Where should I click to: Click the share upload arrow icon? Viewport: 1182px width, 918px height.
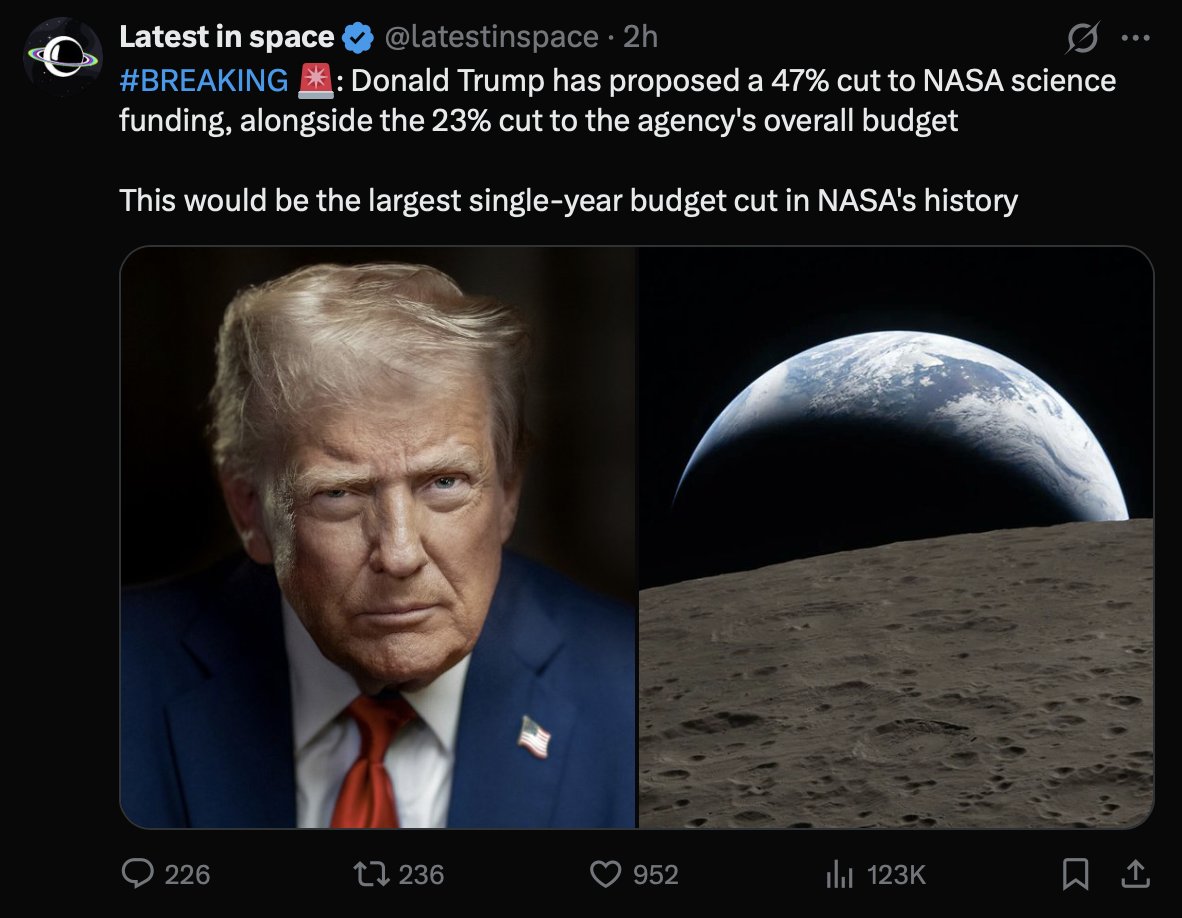1134,874
